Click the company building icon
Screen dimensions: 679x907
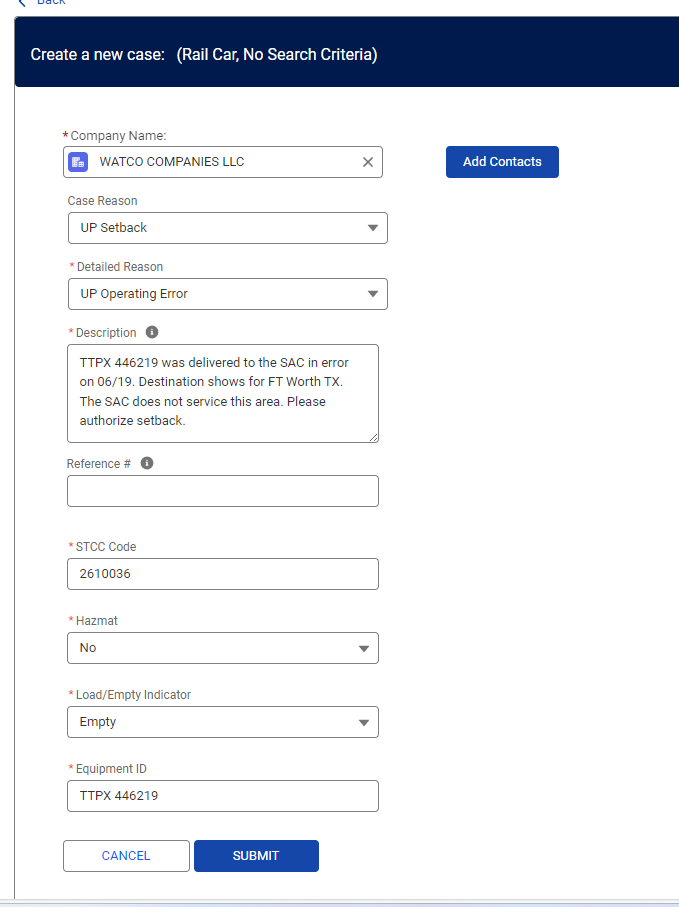[x=78, y=162]
